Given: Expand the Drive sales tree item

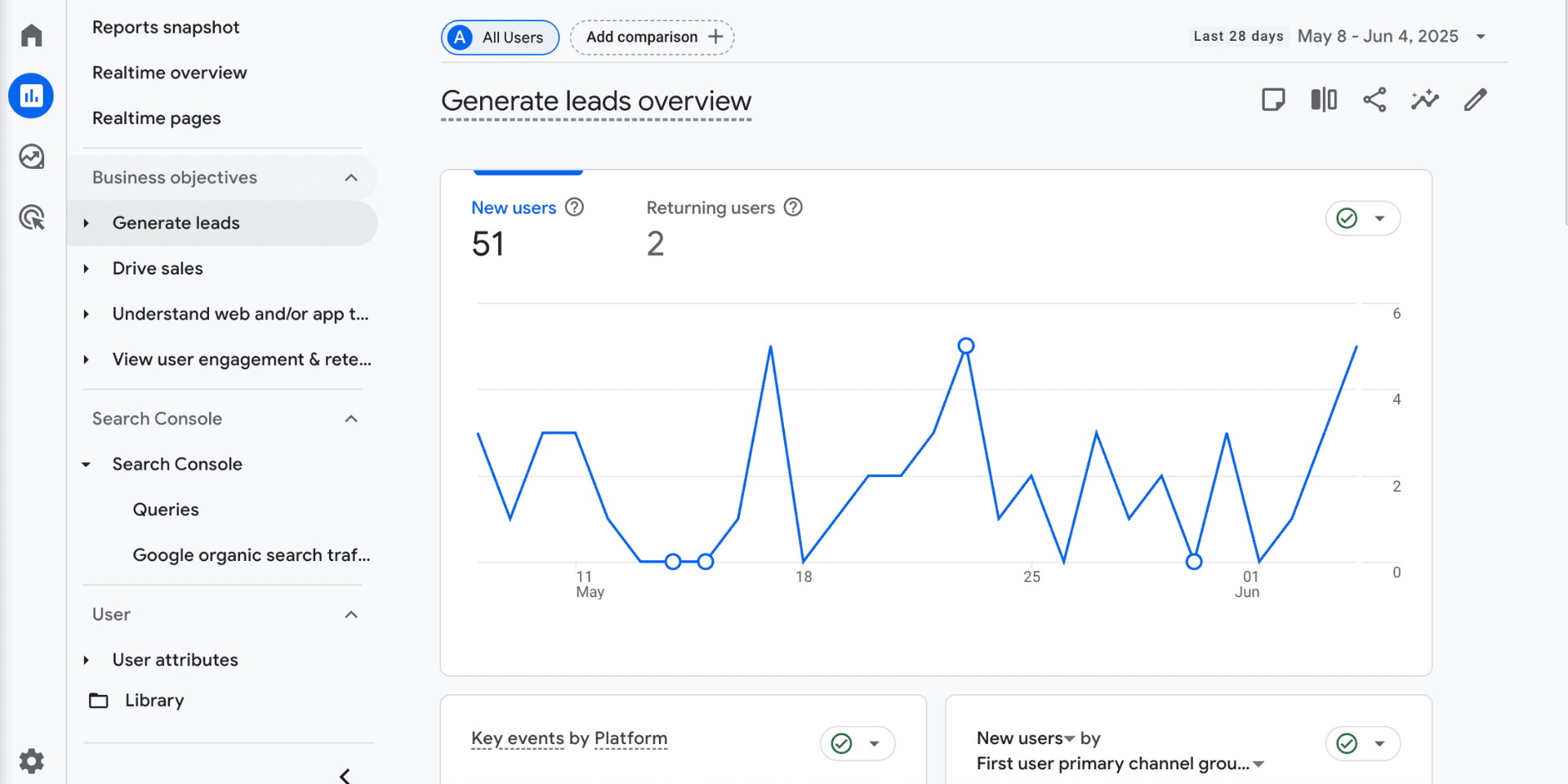Looking at the screenshot, I should (86, 269).
